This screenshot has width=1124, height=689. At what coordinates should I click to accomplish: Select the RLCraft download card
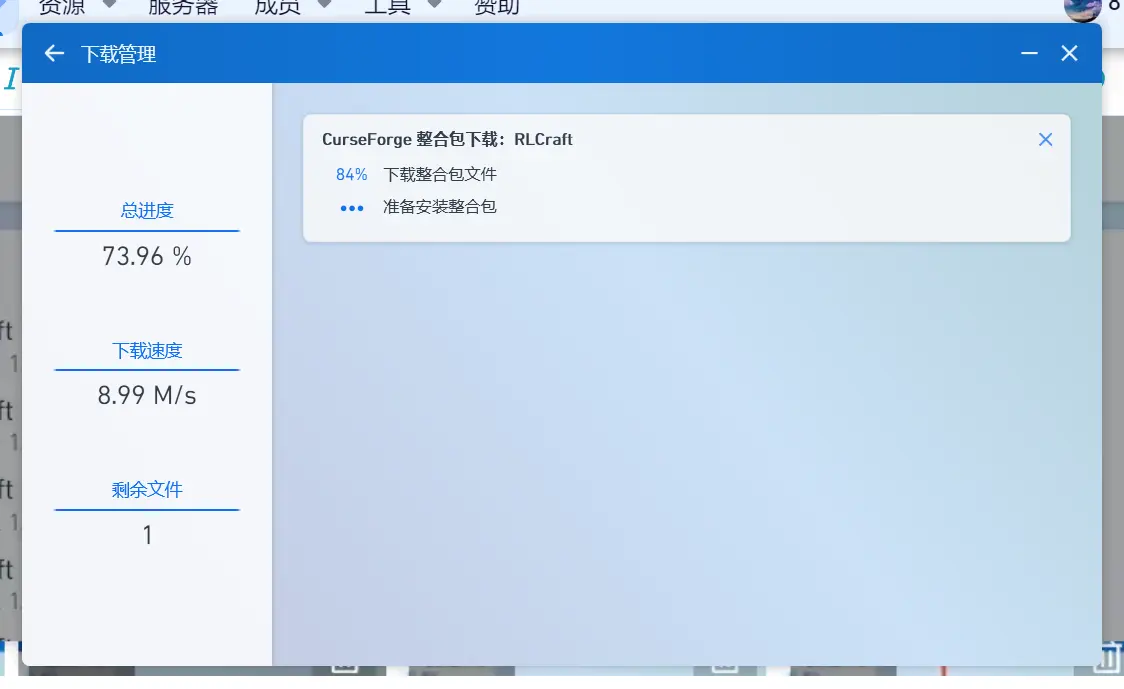[x=686, y=178]
